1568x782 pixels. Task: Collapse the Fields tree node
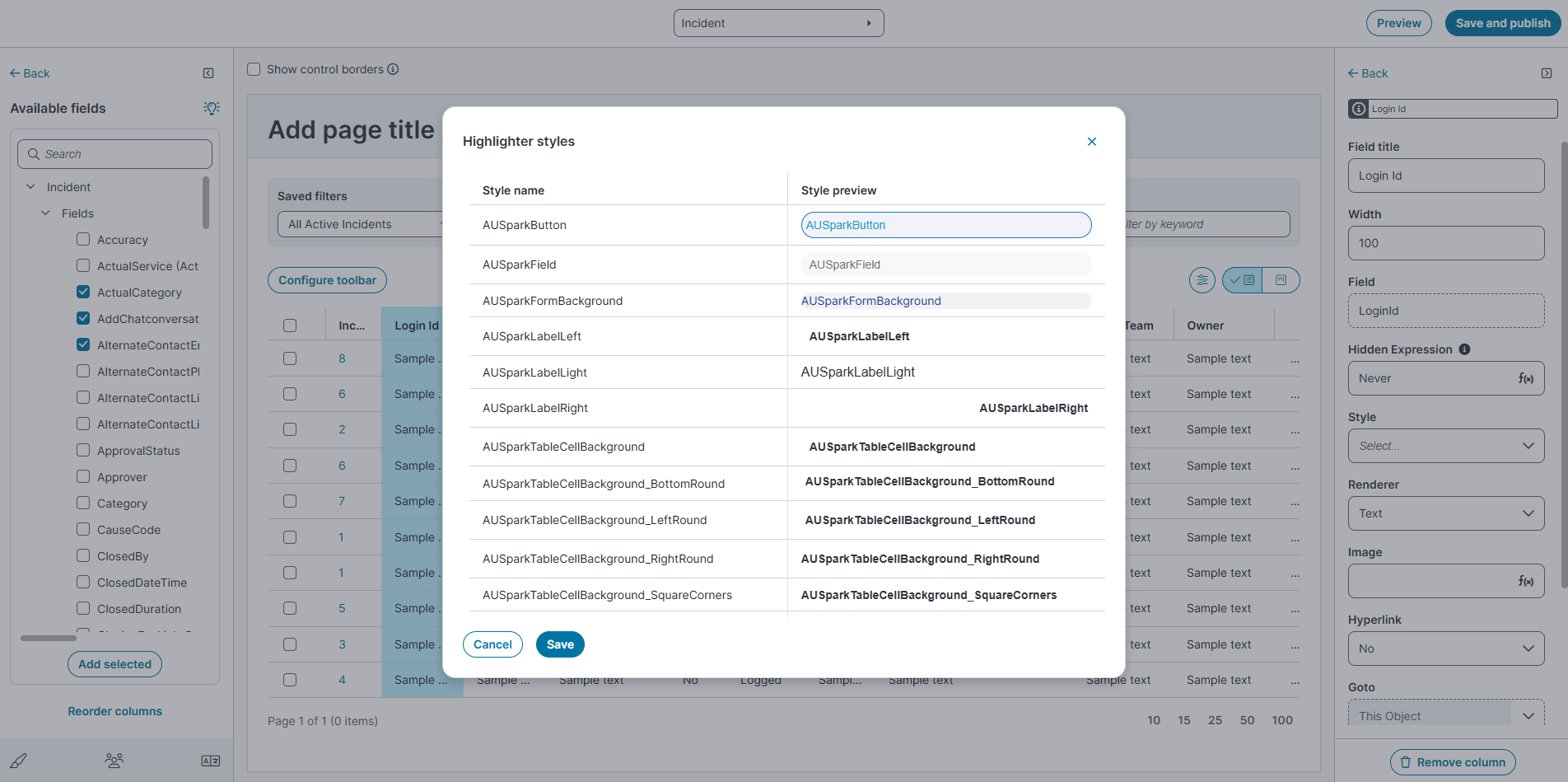coord(45,213)
